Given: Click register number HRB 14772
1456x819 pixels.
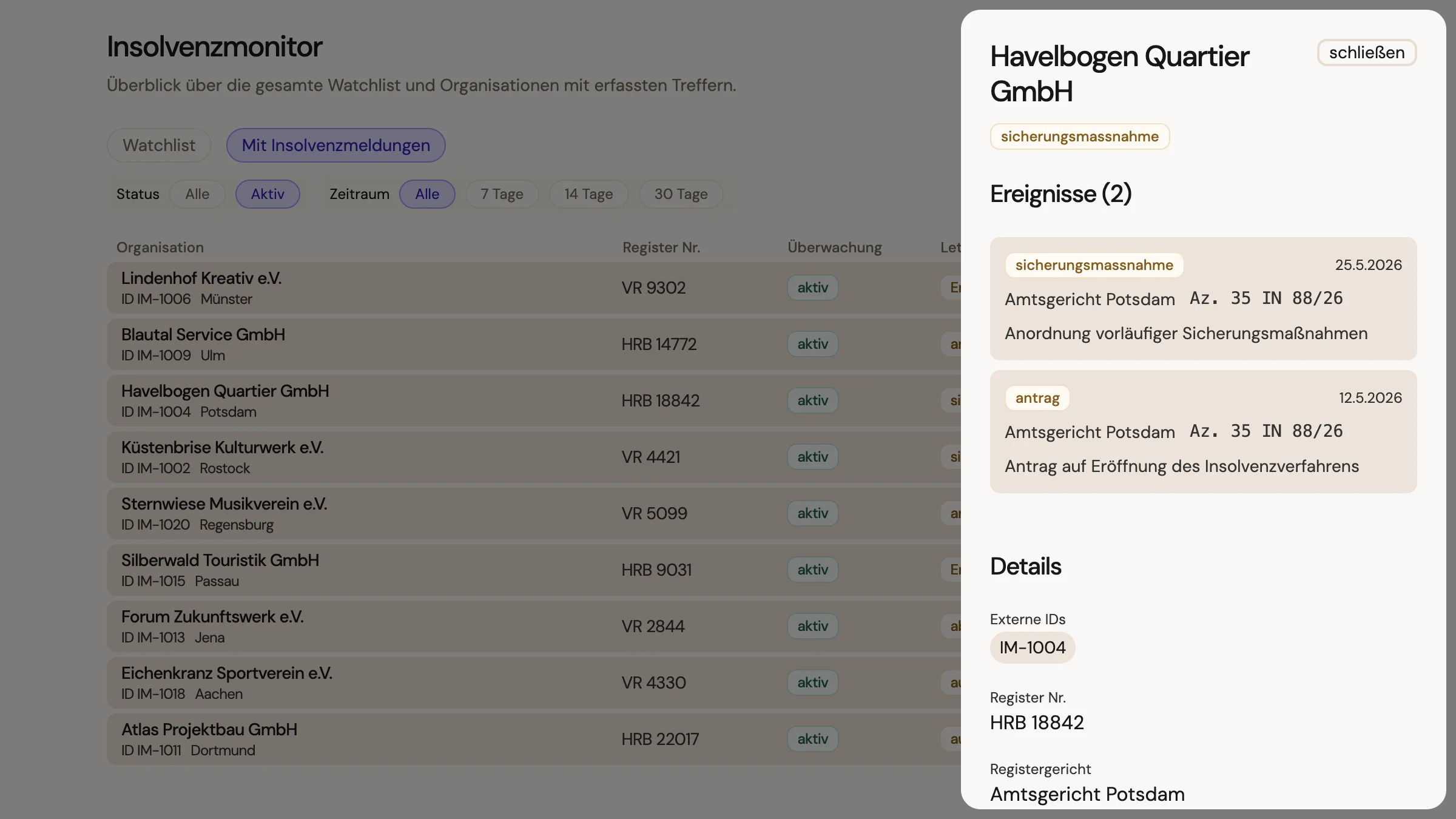Looking at the screenshot, I should coord(659,344).
